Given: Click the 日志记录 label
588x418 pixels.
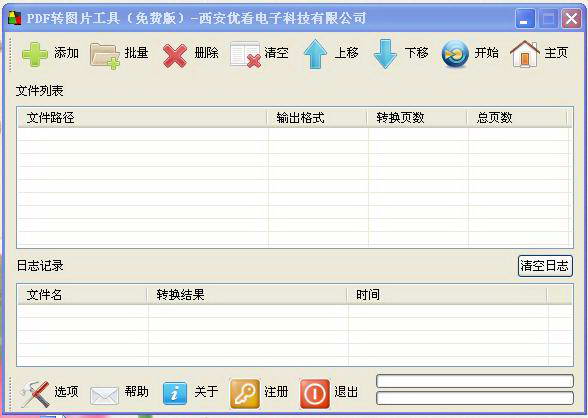Looking at the screenshot, I should click(40, 266).
